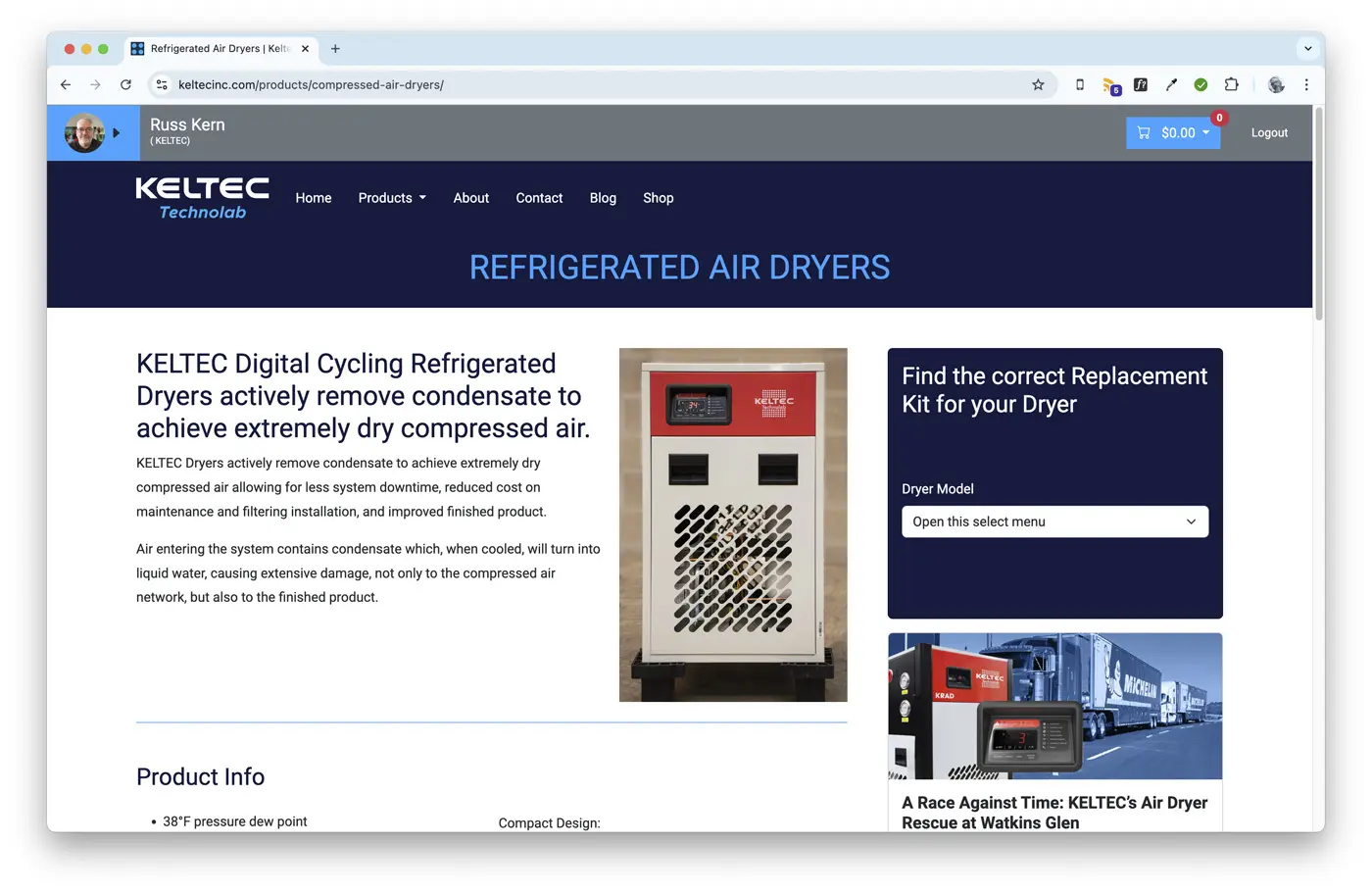Click the green checkmark extension icon
Image resolution: width=1372 pixels, height=894 pixels.
coord(1200,85)
